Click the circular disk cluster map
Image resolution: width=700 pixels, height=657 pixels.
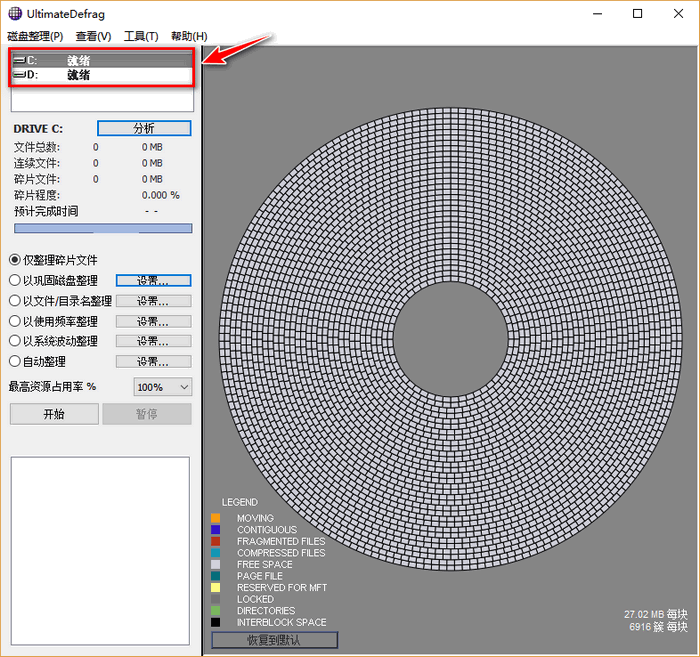(450, 339)
